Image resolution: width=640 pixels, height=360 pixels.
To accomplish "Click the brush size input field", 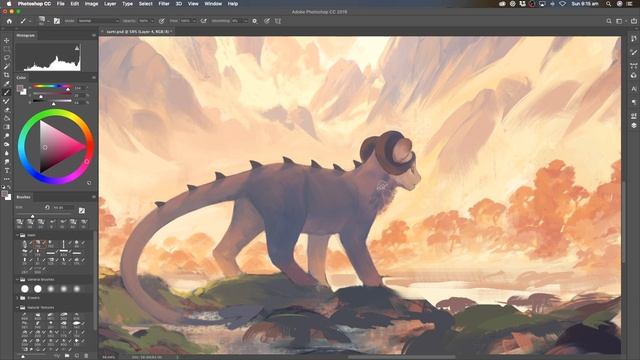I will pyautogui.click(x=63, y=207).
